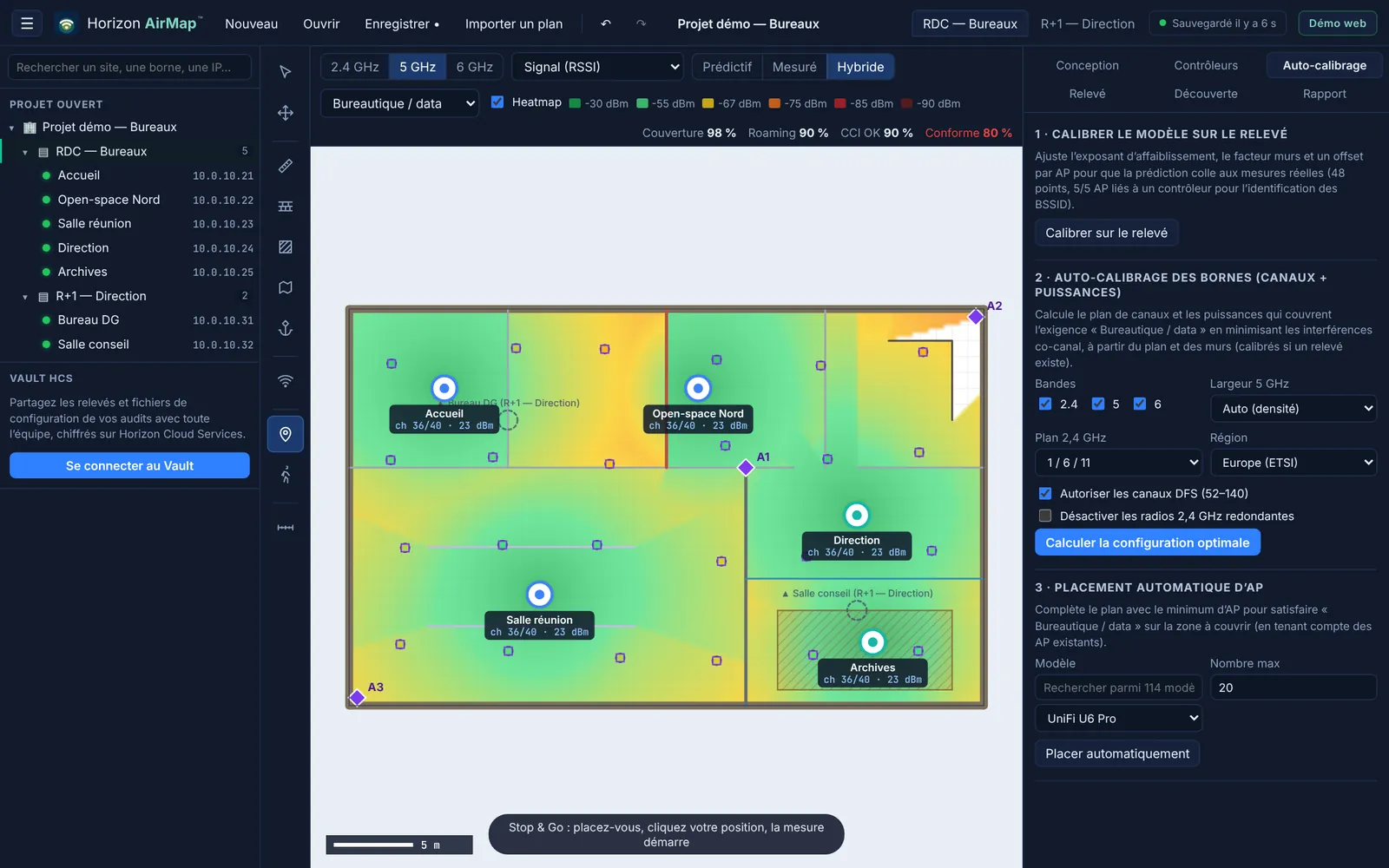This screenshot has width=1389, height=868.
Task: Select the distance measurement tool
Action: tap(286, 528)
